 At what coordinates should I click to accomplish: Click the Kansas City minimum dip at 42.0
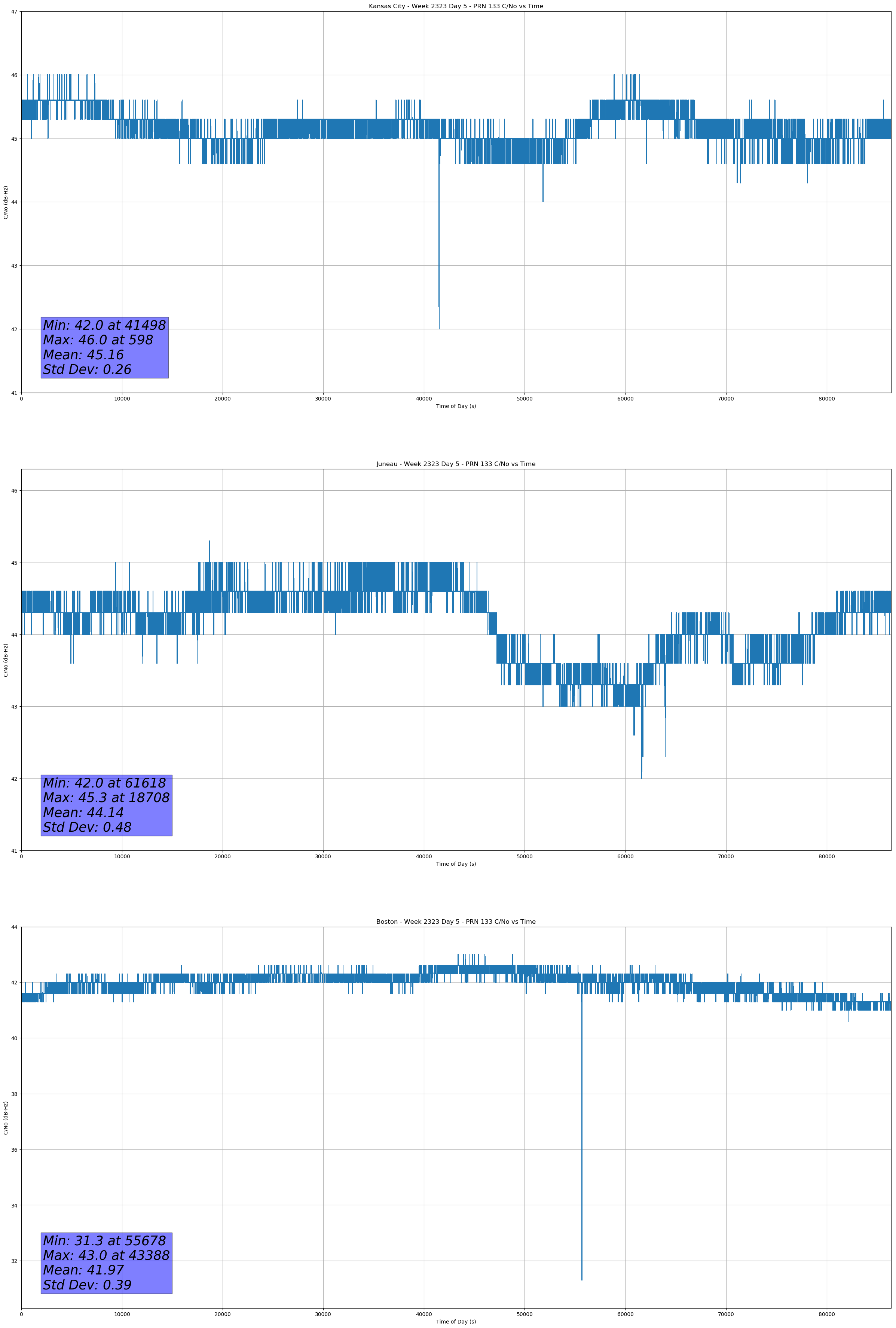coord(439,327)
